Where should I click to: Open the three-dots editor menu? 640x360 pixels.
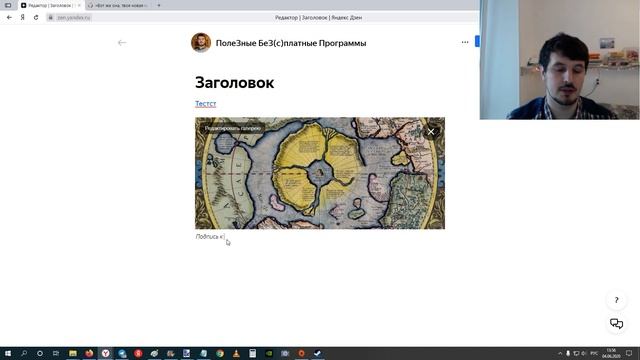tap(465, 42)
